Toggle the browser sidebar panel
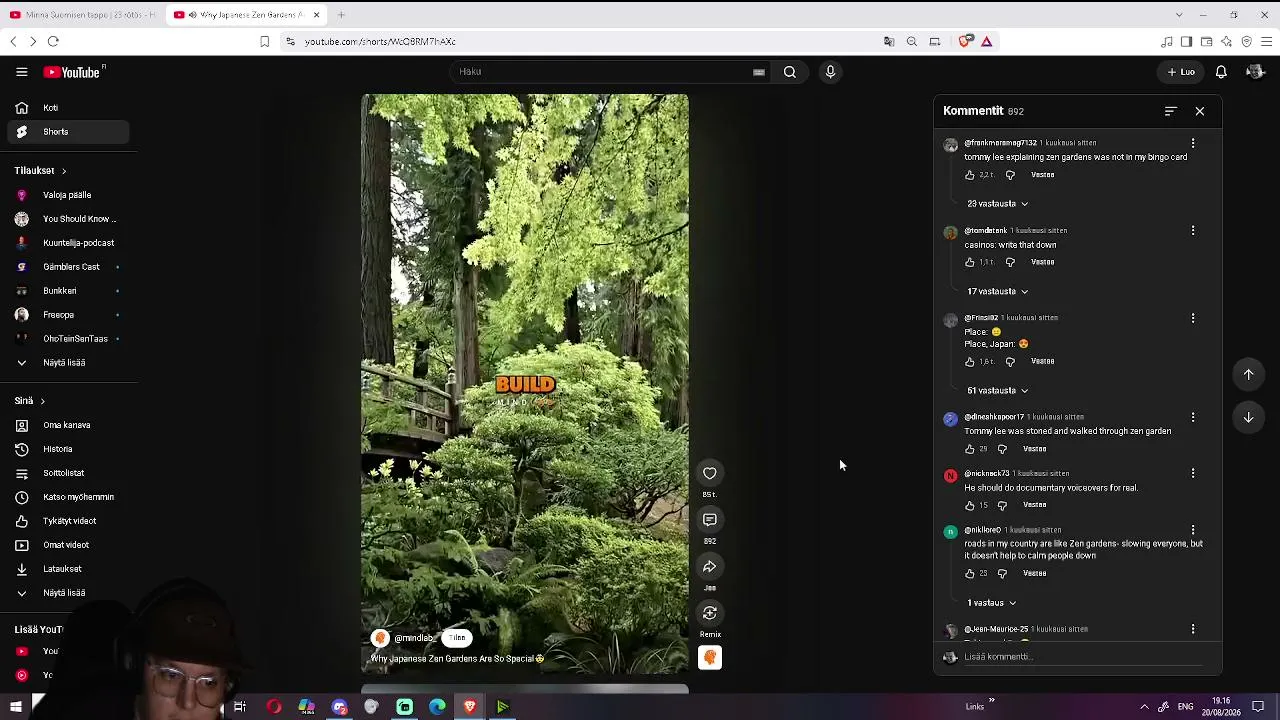 pos(1186,42)
